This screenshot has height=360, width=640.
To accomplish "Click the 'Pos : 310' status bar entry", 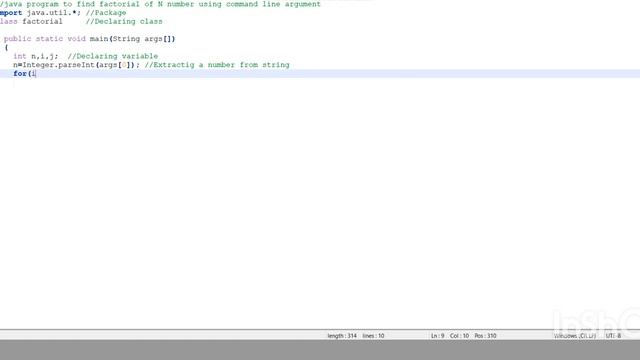I will pyautogui.click(x=485, y=336).
